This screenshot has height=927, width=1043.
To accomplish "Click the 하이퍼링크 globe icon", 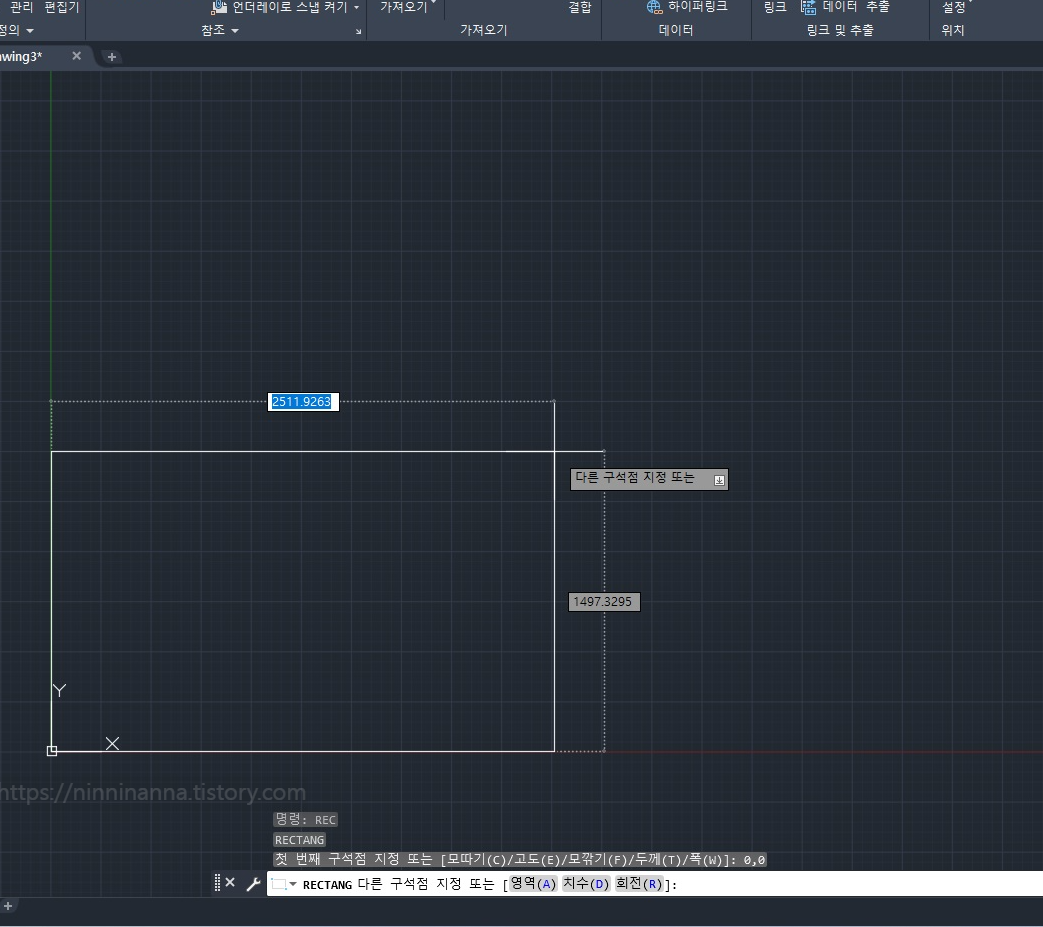I will pyautogui.click(x=655, y=7).
